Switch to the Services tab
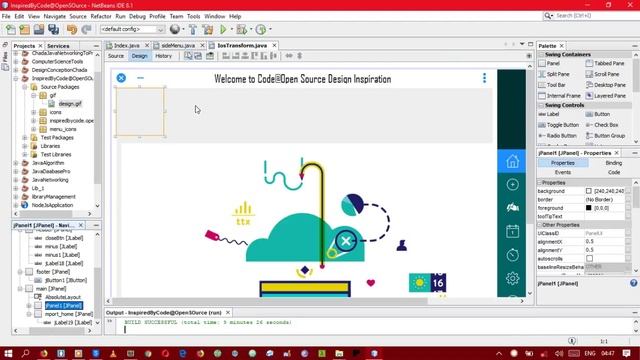This screenshot has height=360, width=640. pyautogui.click(x=58, y=46)
